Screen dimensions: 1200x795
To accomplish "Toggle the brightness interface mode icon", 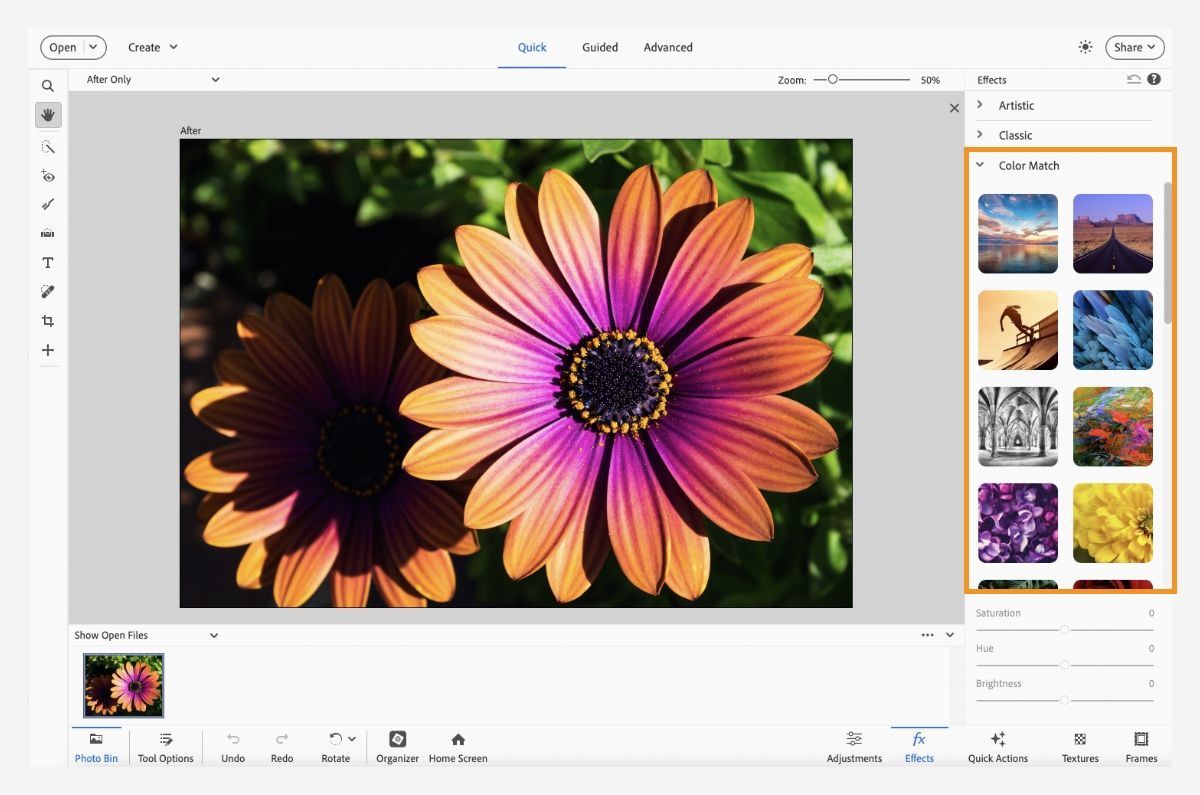I will pos(1085,47).
